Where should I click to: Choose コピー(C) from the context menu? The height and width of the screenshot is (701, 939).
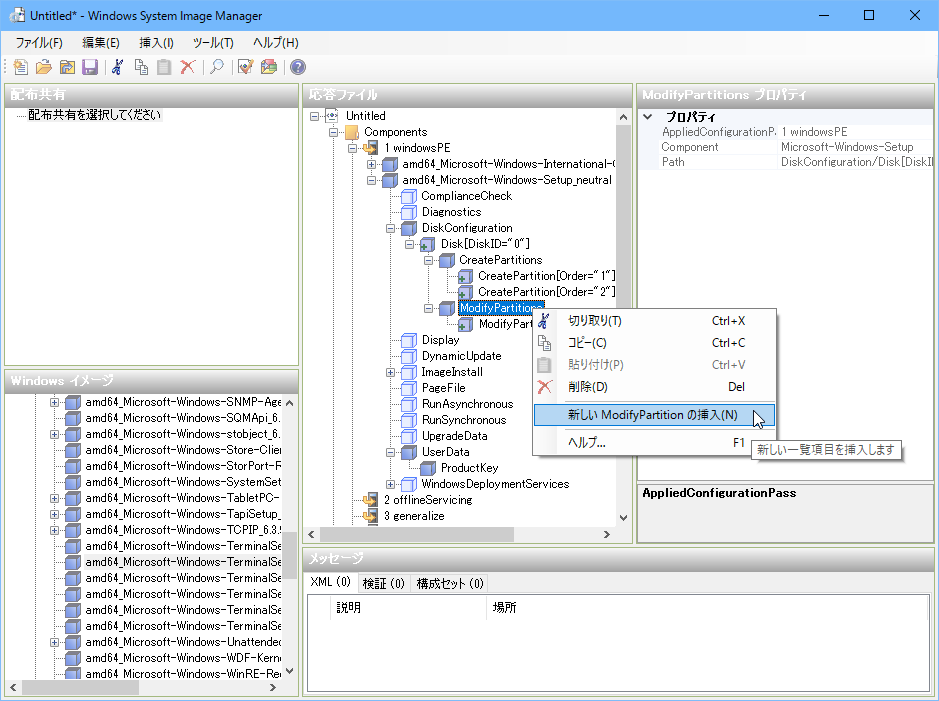(x=654, y=343)
